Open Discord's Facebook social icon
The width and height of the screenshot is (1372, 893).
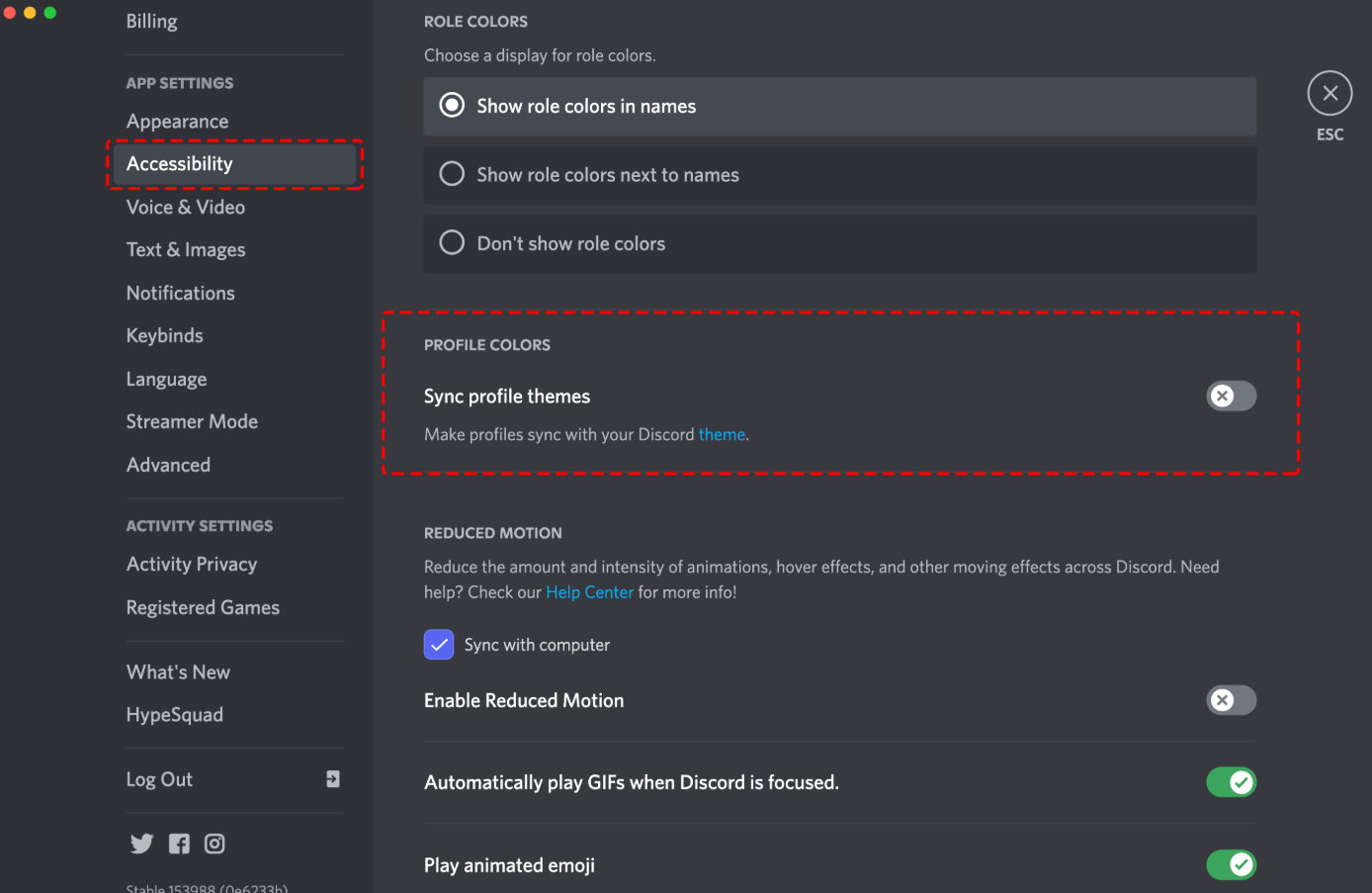click(x=179, y=844)
